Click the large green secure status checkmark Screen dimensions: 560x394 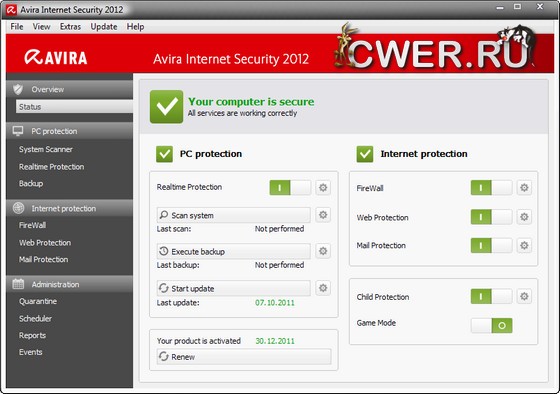click(166, 106)
